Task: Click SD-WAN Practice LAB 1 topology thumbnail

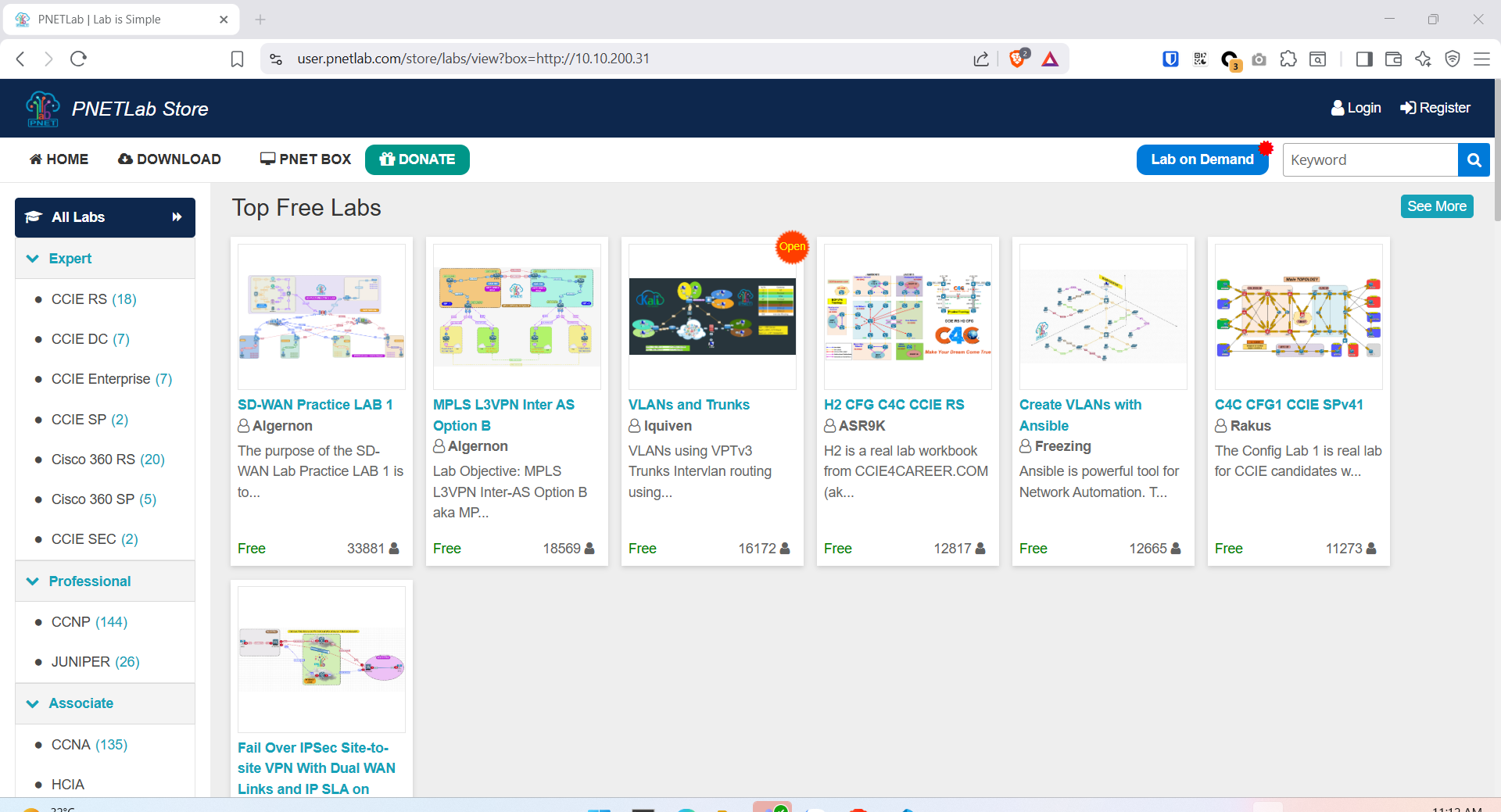Action: pos(321,317)
